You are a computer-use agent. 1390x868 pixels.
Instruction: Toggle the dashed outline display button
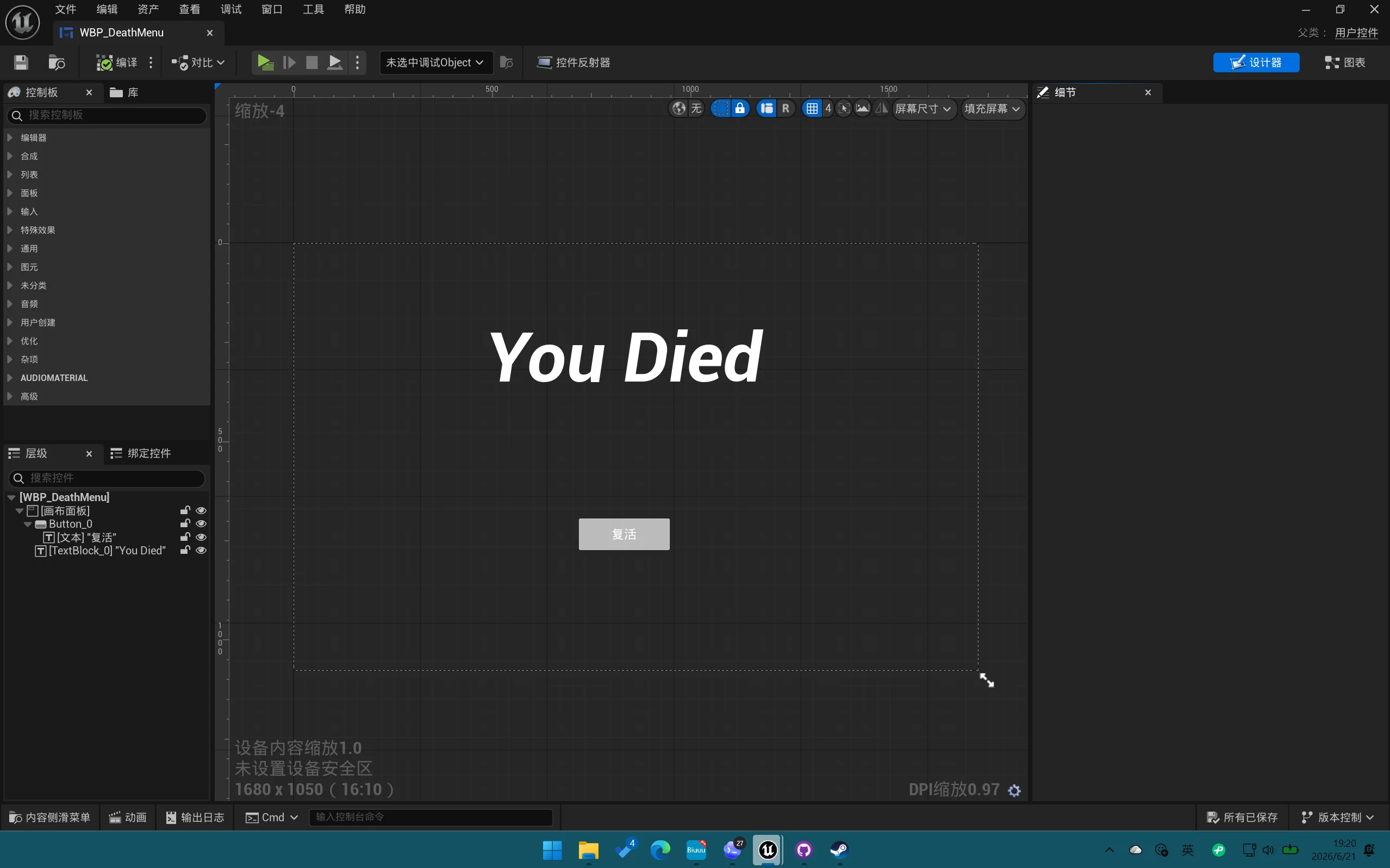pyautogui.click(x=720, y=109)
